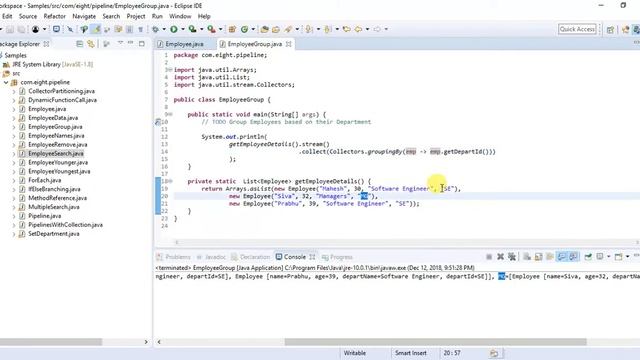Click Remove All Terminated Launches icon
Image resolution: width=640 pixels, height=360 pixels.
pos(512,256)
